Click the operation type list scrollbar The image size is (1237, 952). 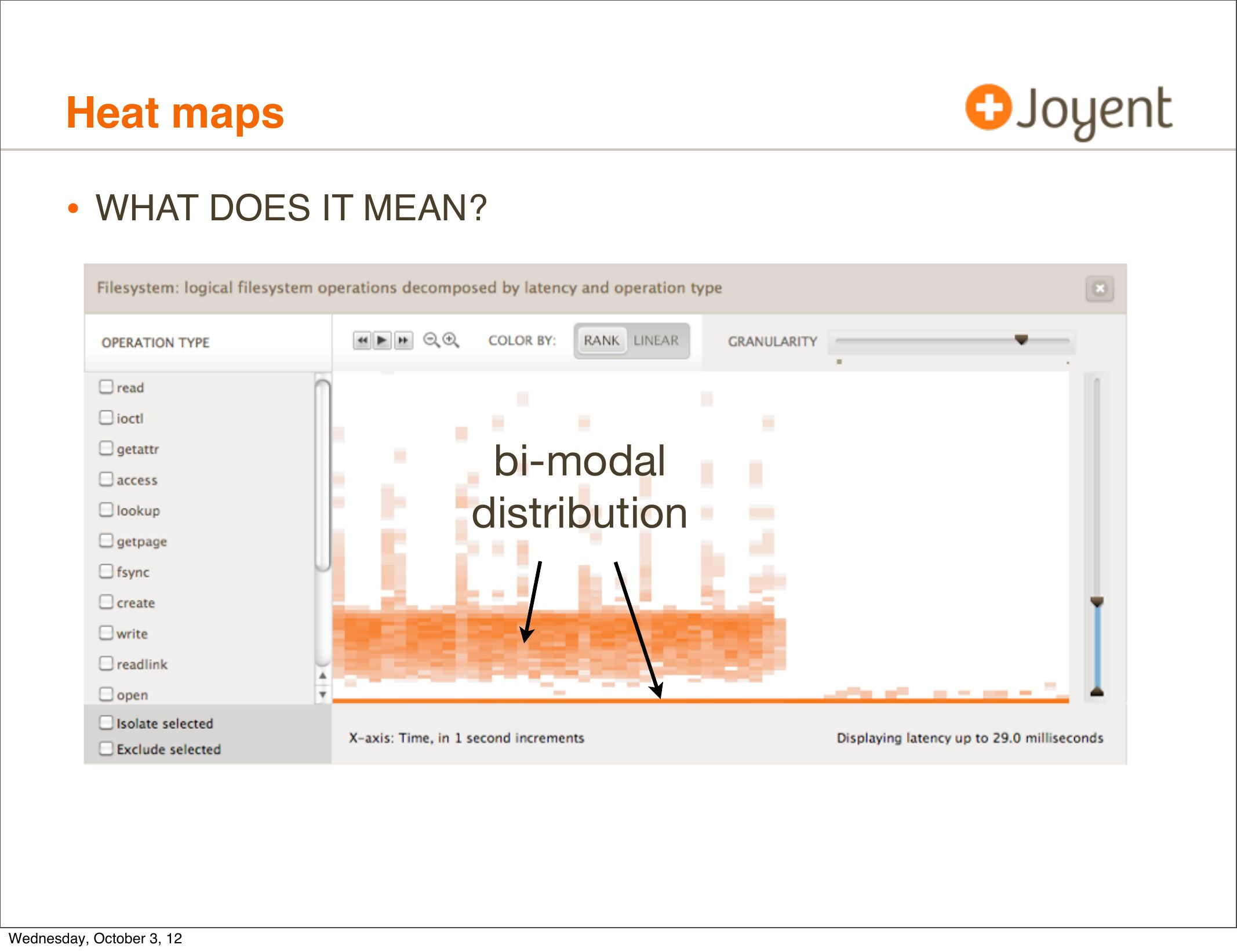pos(323,475)
